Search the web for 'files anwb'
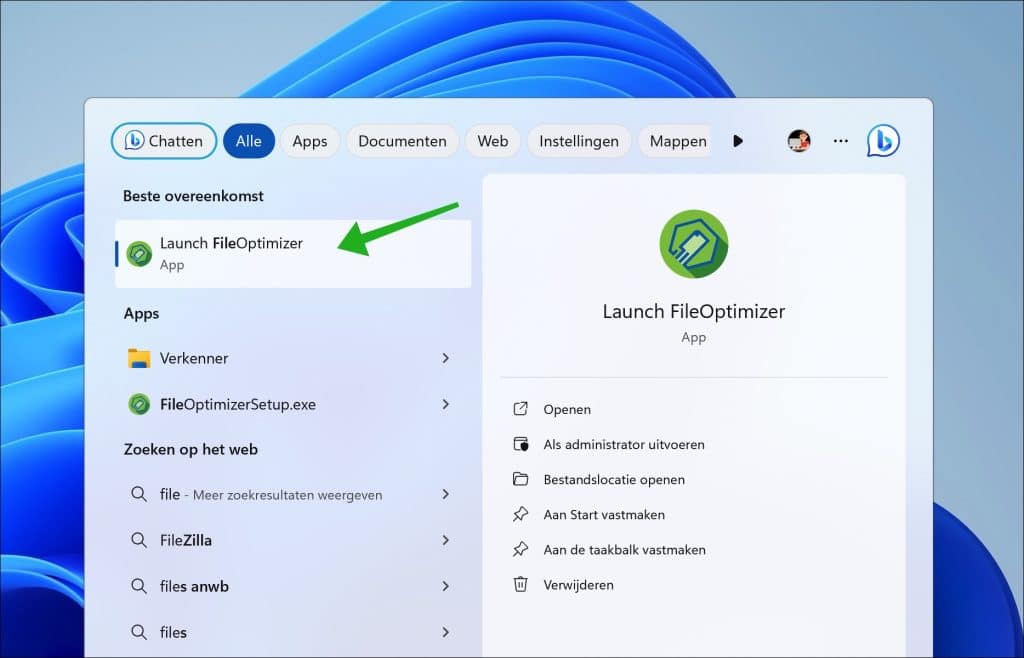 click(293, 586)
